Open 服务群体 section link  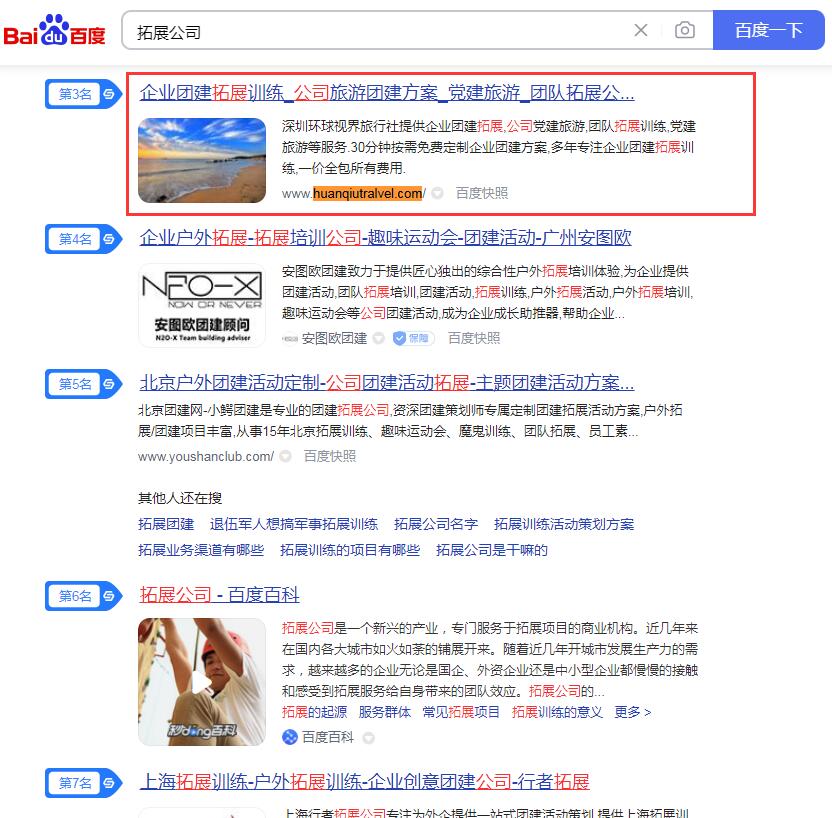(385, 712)
